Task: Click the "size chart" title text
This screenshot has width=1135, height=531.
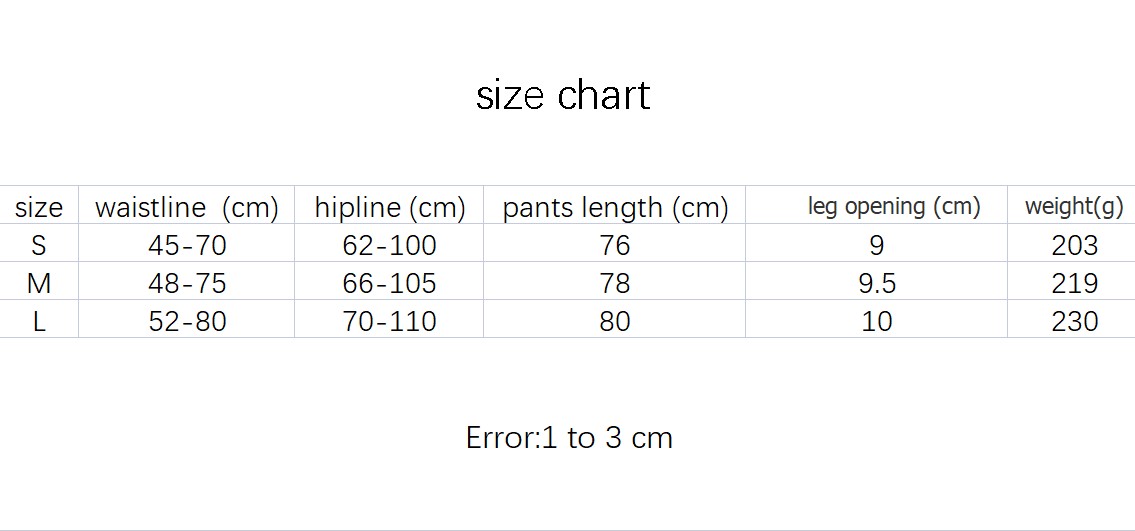Action: pyautogui.click(x=563, y=96)
